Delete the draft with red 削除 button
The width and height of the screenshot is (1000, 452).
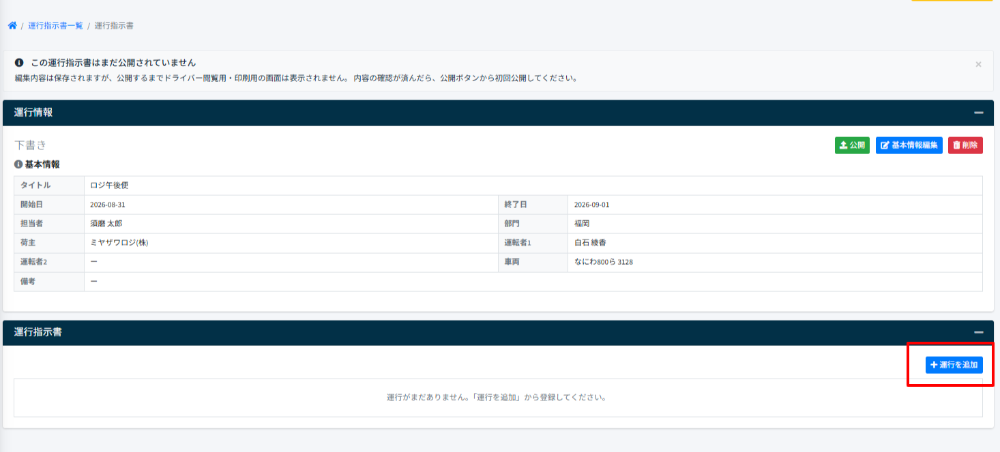[965, 145]
